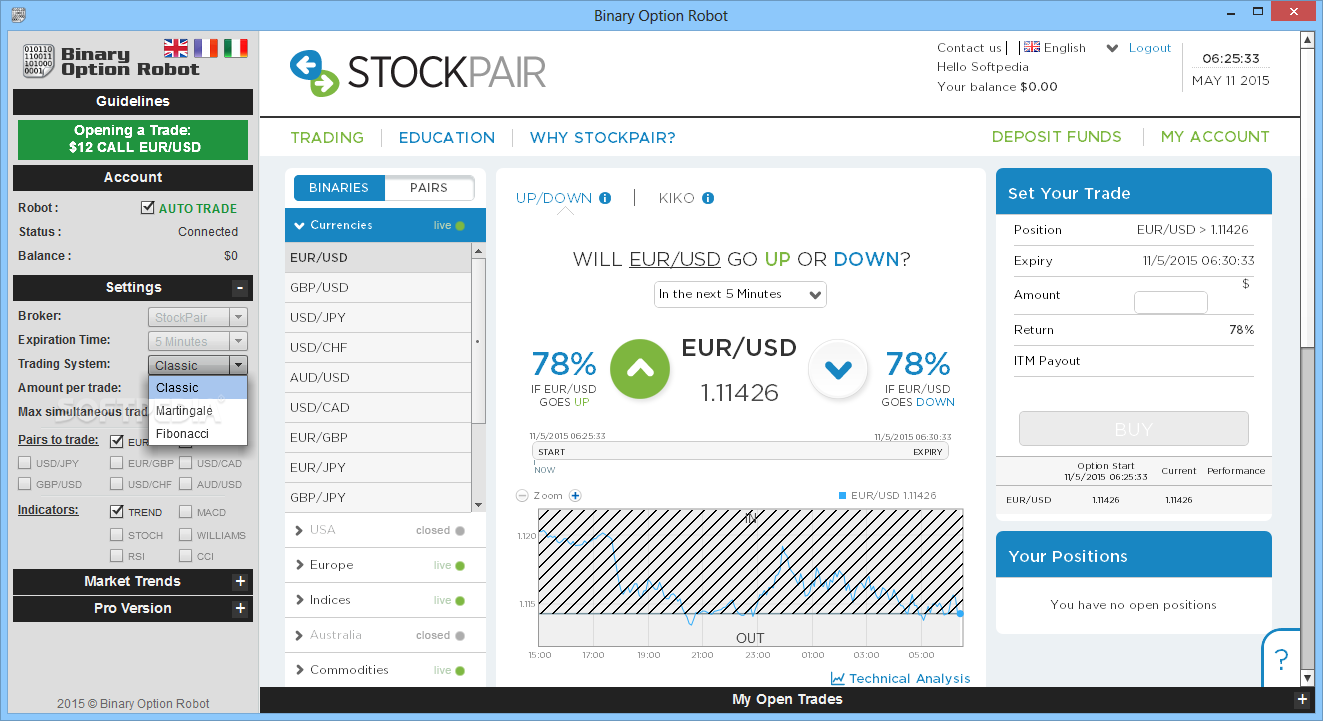Click the Logout link
Viewport: 1323px width, 721px height.
[x=1150, y=47]
